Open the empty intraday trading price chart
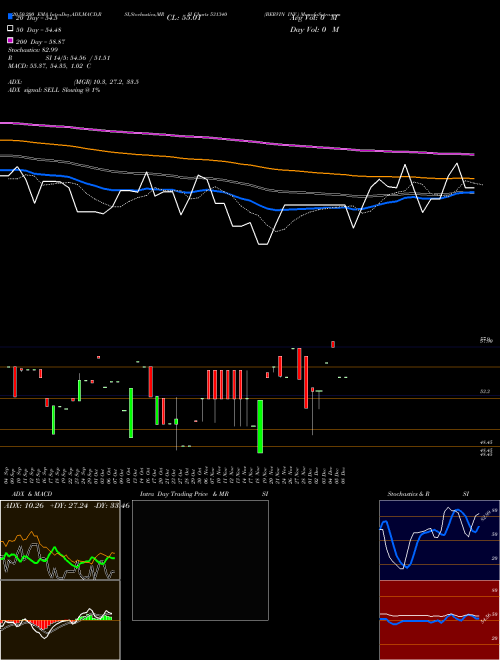This screenshot has width=500, height=660. coord(200,560)
